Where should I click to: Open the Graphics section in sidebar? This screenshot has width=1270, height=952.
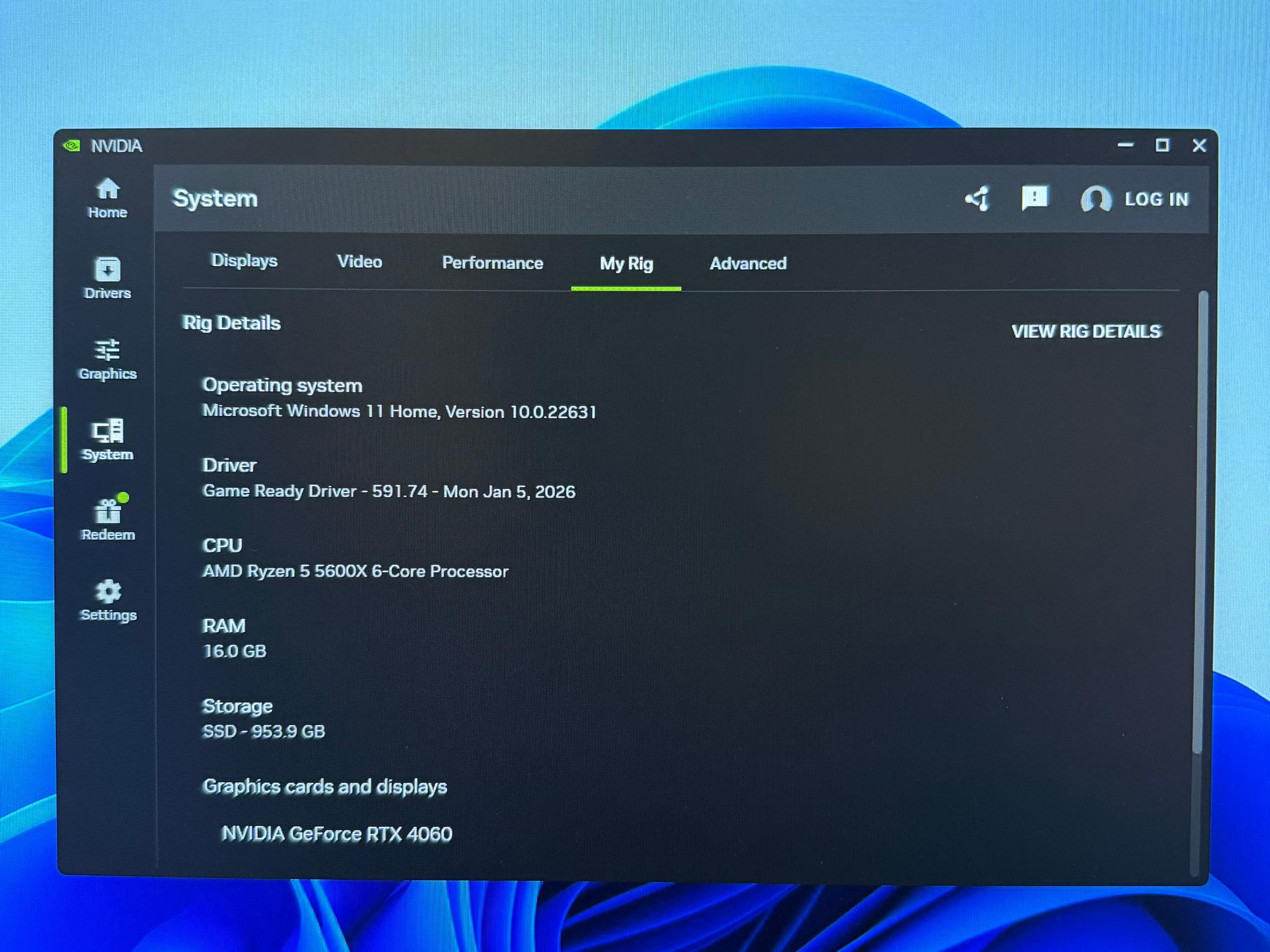tap(107, 359)
